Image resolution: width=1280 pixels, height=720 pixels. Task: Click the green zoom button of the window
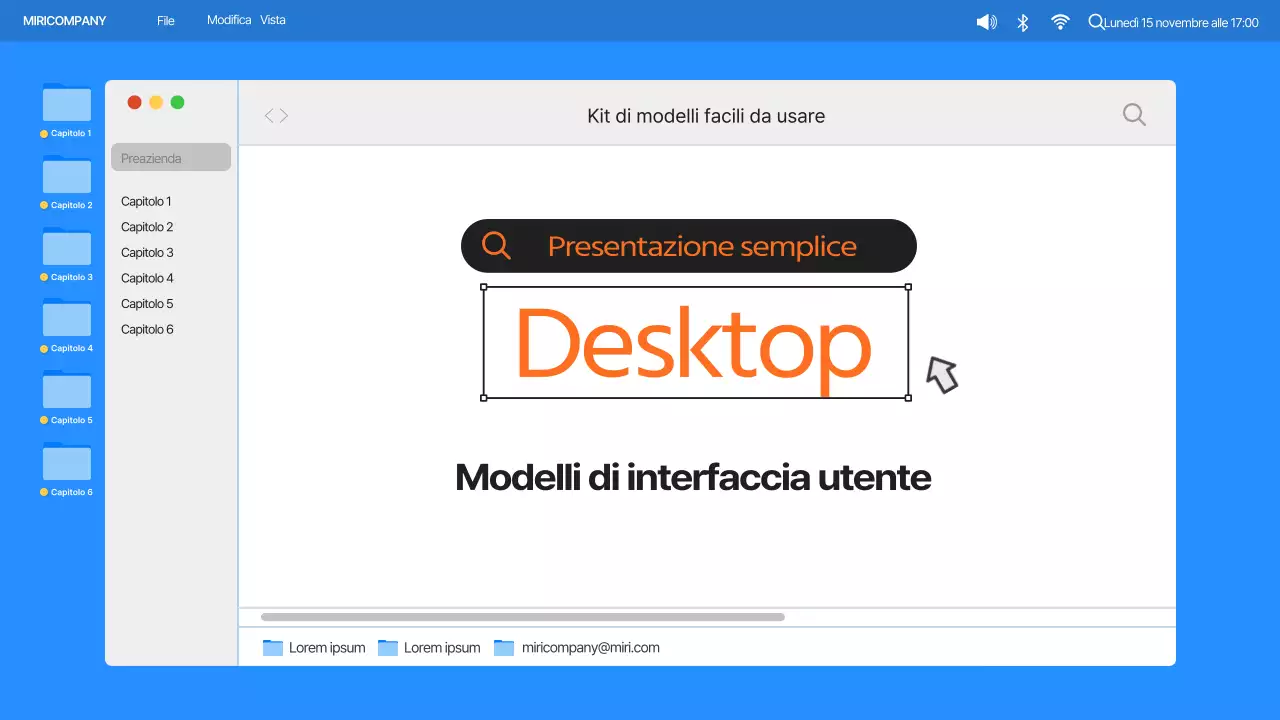[177, 101]
